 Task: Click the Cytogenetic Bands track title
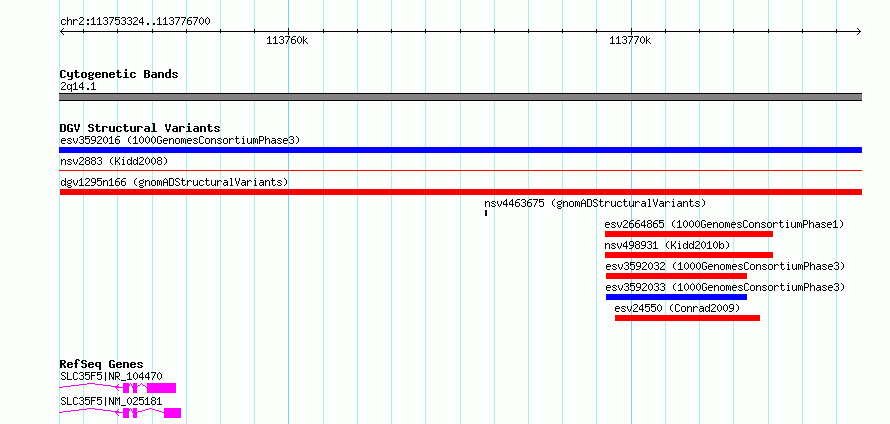coord(119,74)
